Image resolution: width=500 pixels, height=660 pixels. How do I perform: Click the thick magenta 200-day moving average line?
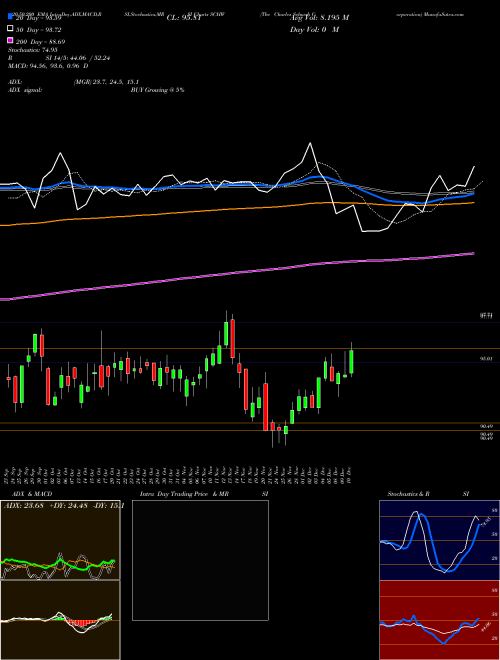click(x=236, y=274)
